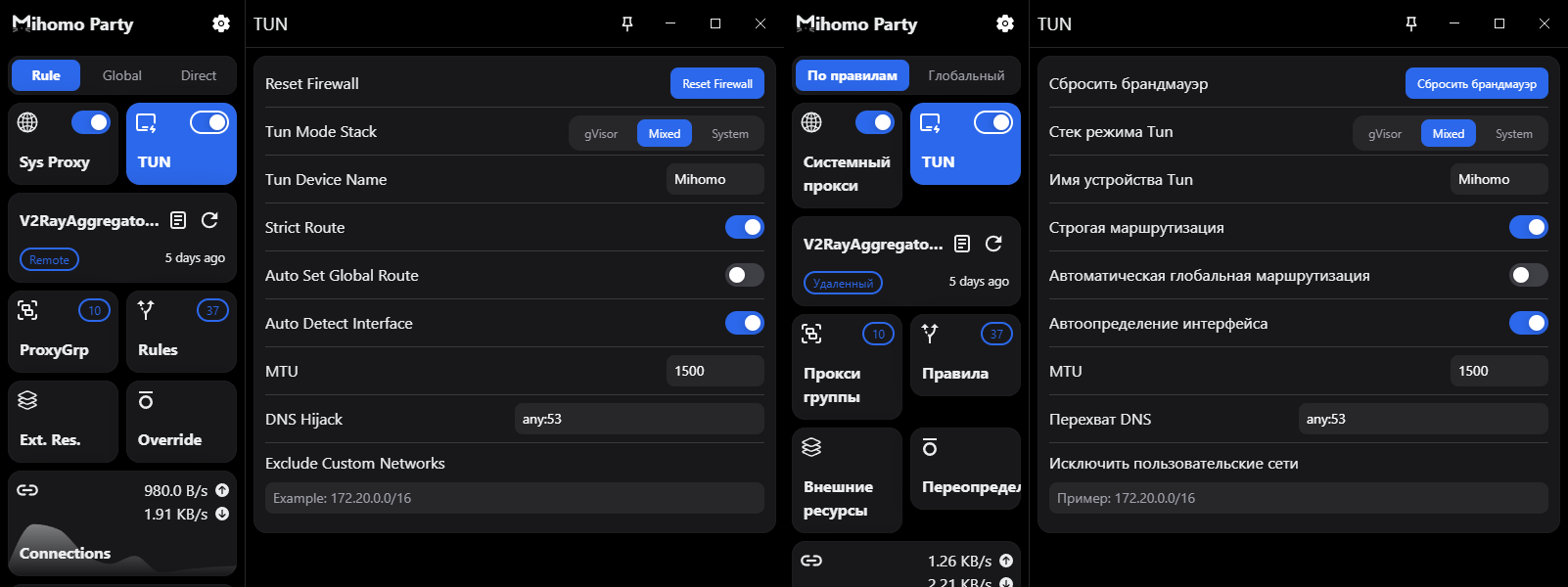Viewport: 1568px width, 587px height.
Task: Click the DNS Hijack input field
Action: click(638, 419)
